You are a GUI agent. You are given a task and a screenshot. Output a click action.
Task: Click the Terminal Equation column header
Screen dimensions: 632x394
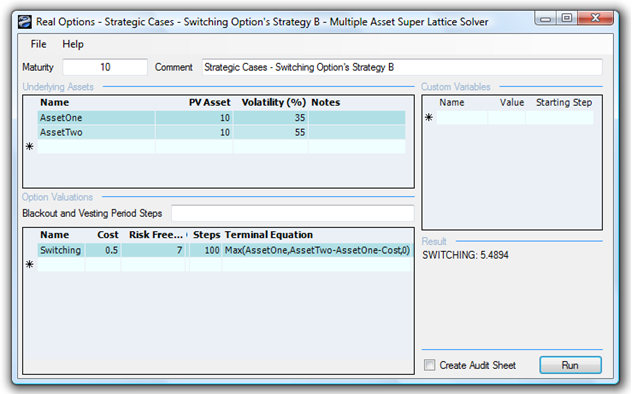[269, 235]
